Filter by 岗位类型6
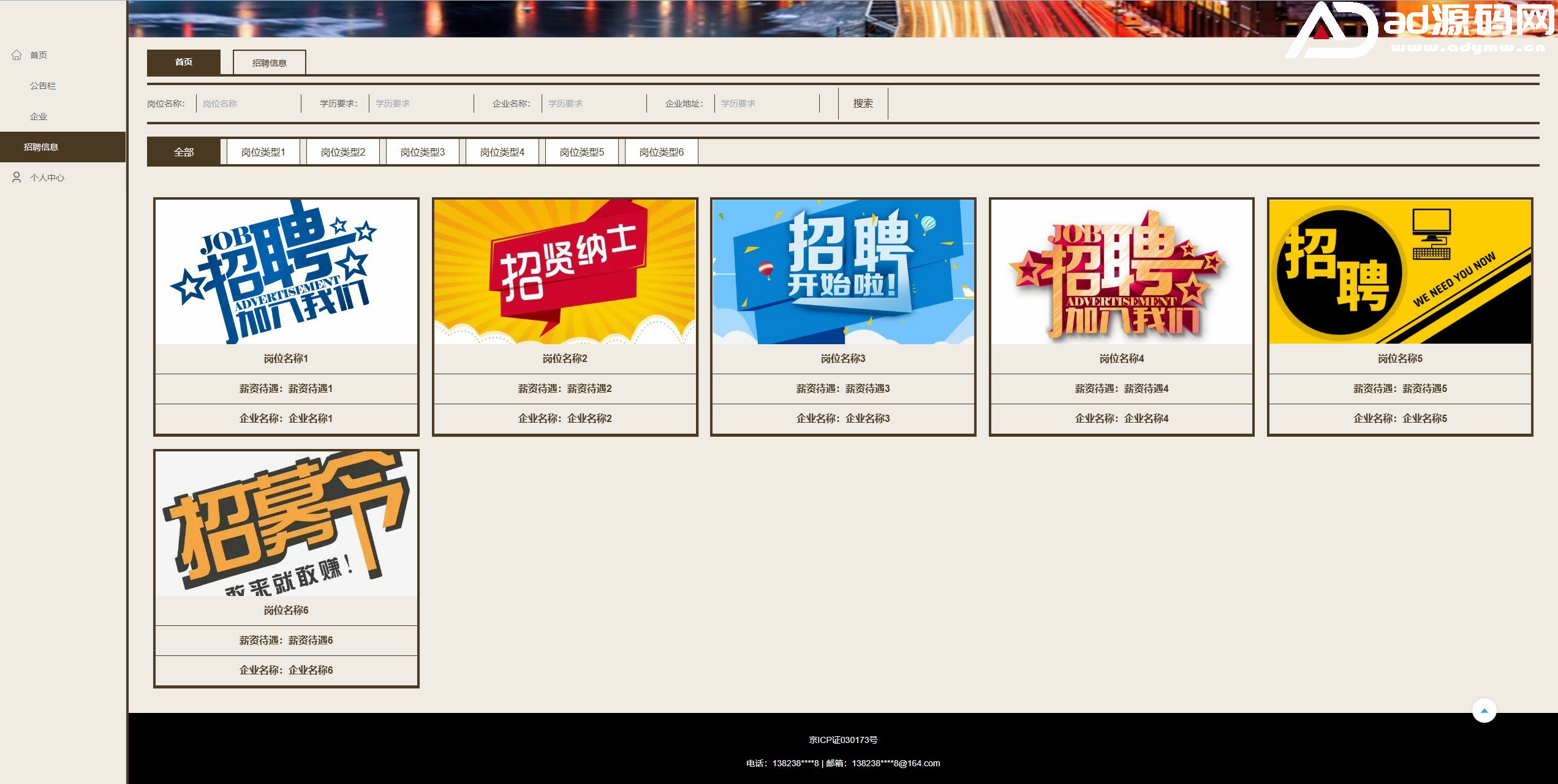 (x=661, y=152)
